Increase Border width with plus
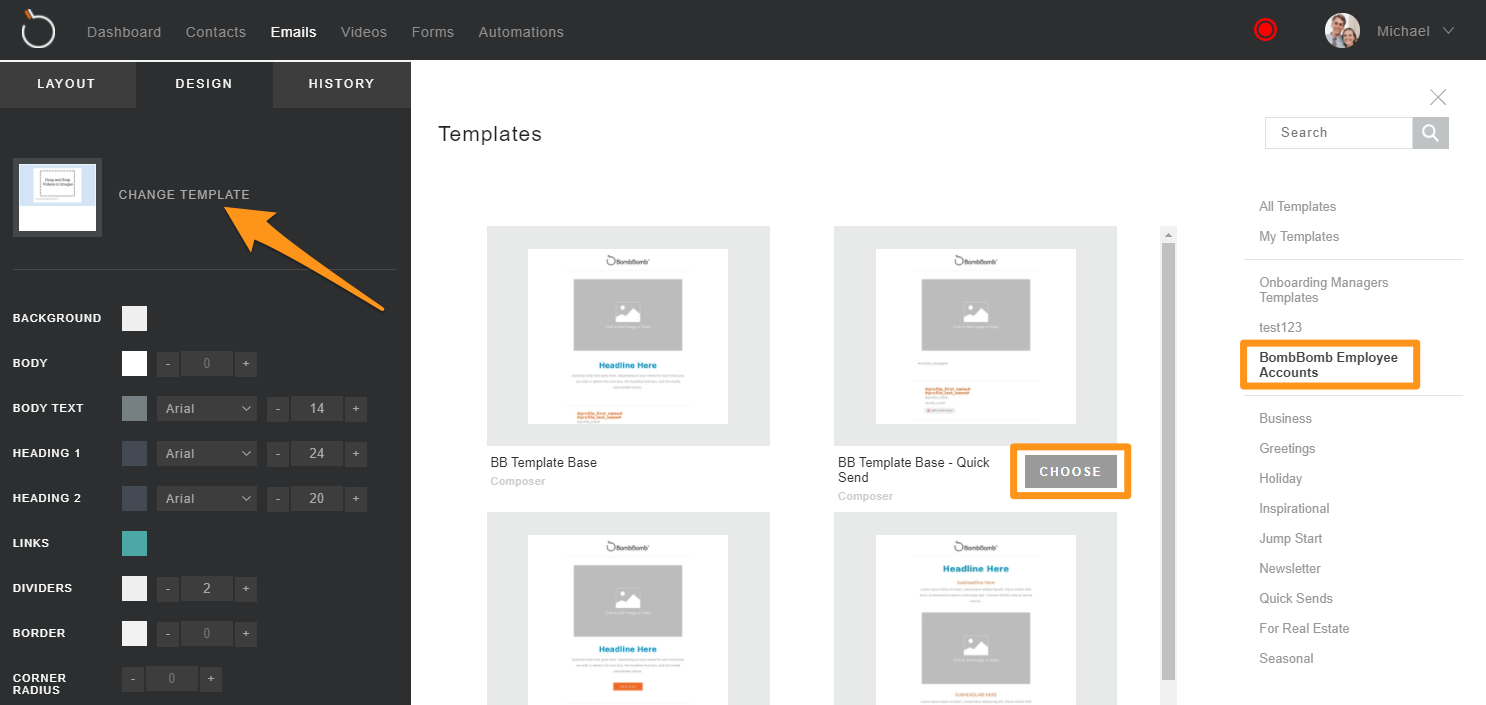 [246, 634]
